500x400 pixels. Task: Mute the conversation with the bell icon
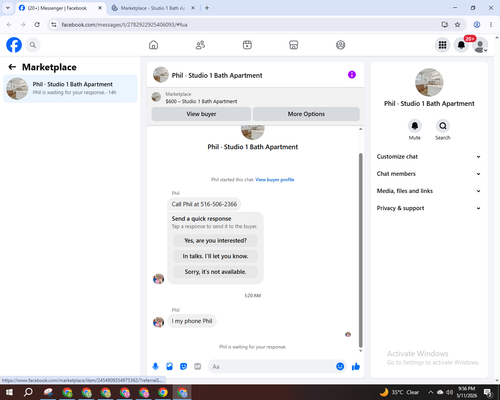pyautogui.click(x=415, y=126)
